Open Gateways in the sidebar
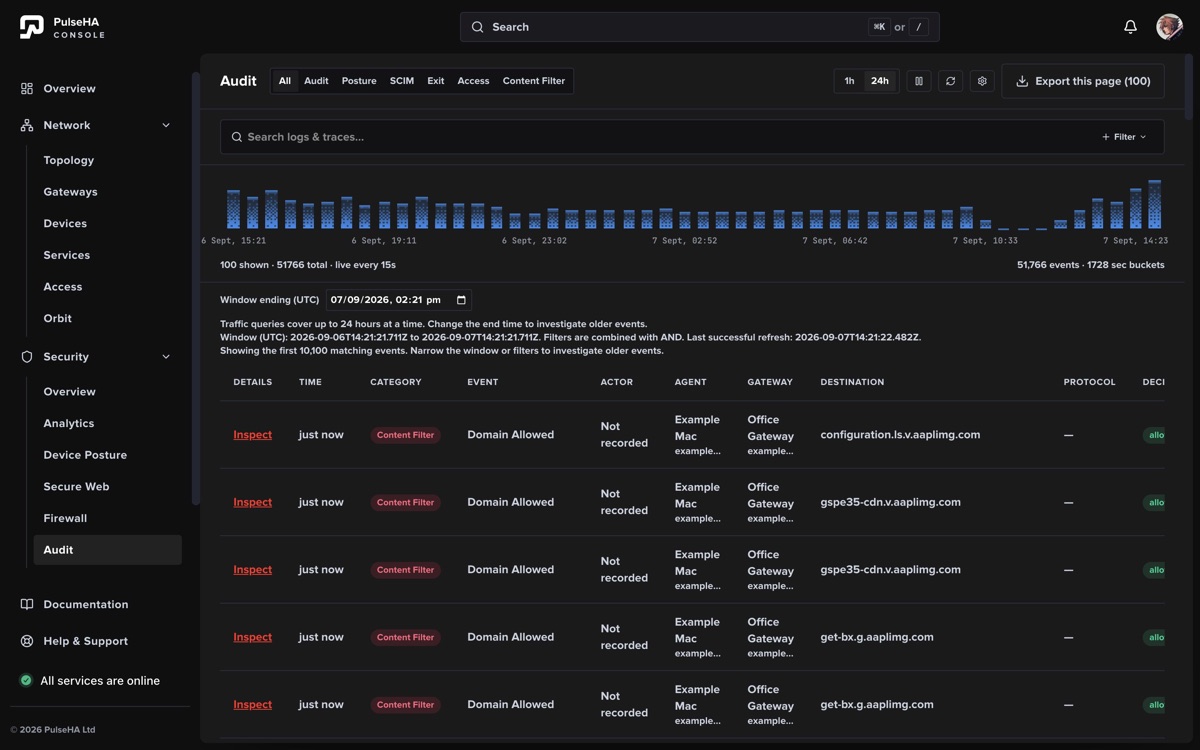Viewport: 1200px width, 750px height. [70, 192]
